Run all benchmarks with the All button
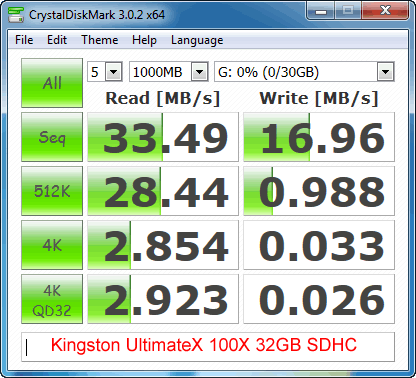The height and width of the screenshot is (378, 416). 52,83
